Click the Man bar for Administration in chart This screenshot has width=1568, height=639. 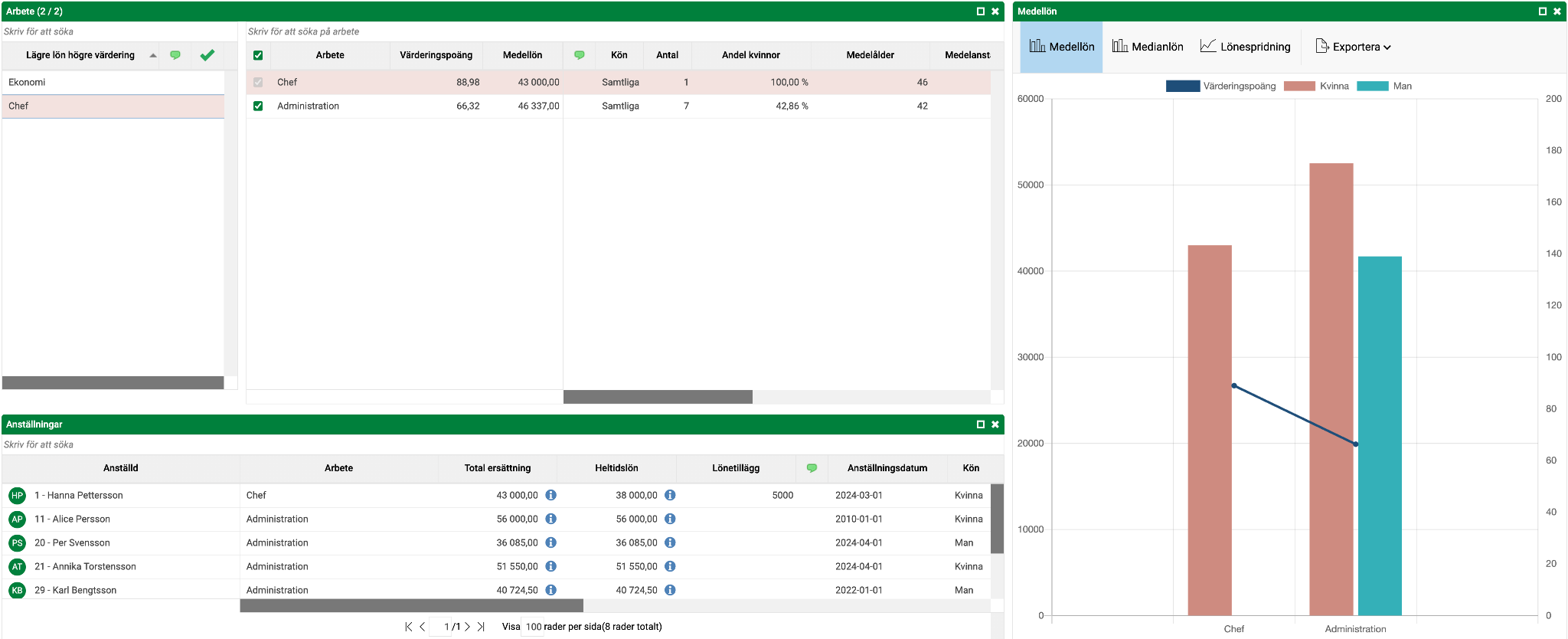pyautogui.click(x=1380, y=436)
